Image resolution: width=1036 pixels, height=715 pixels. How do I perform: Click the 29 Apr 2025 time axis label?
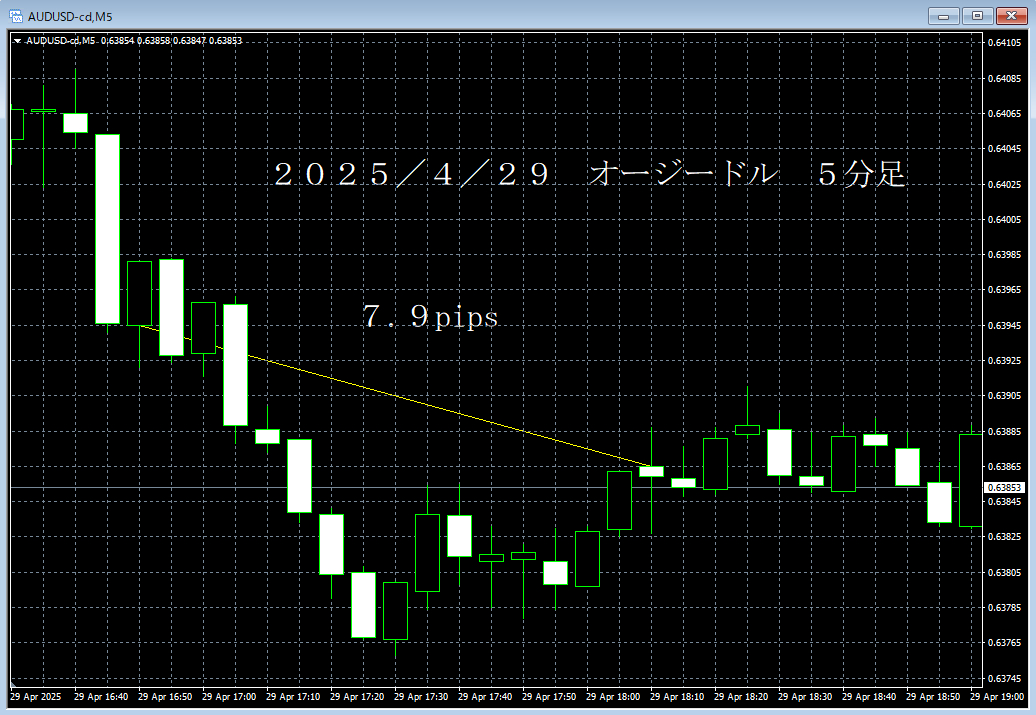tap(36, 696)
